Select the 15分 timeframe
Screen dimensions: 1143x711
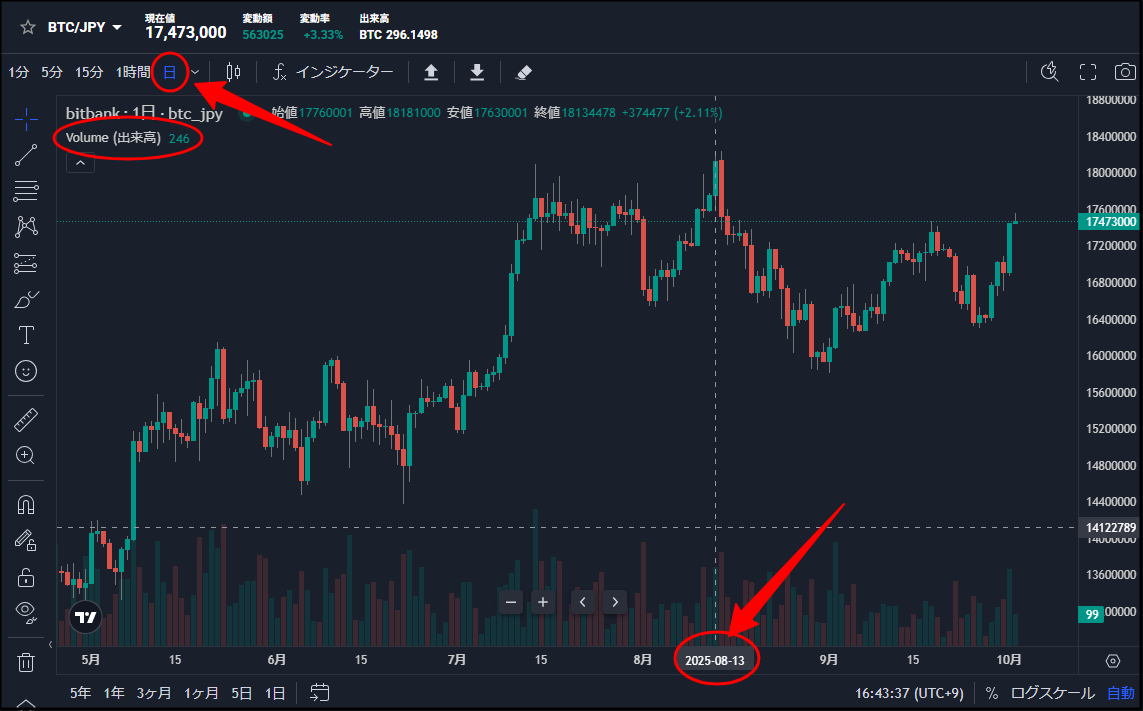click(89, 72)
